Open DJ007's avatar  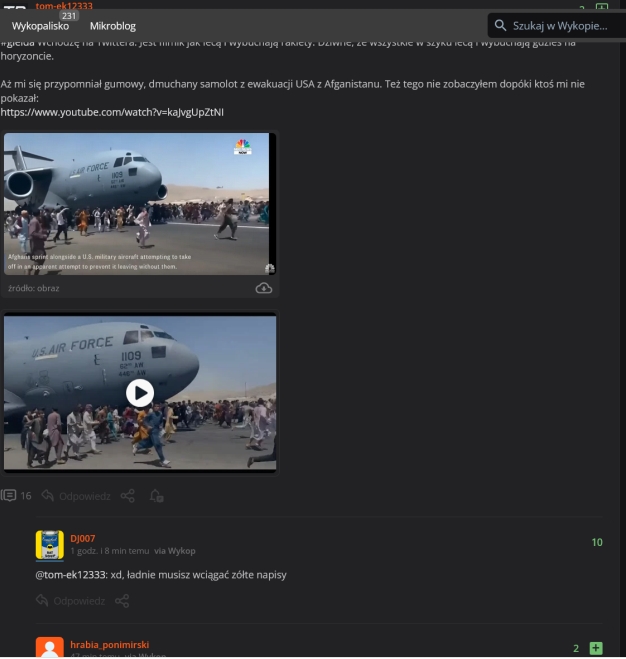tap(50, 545)
